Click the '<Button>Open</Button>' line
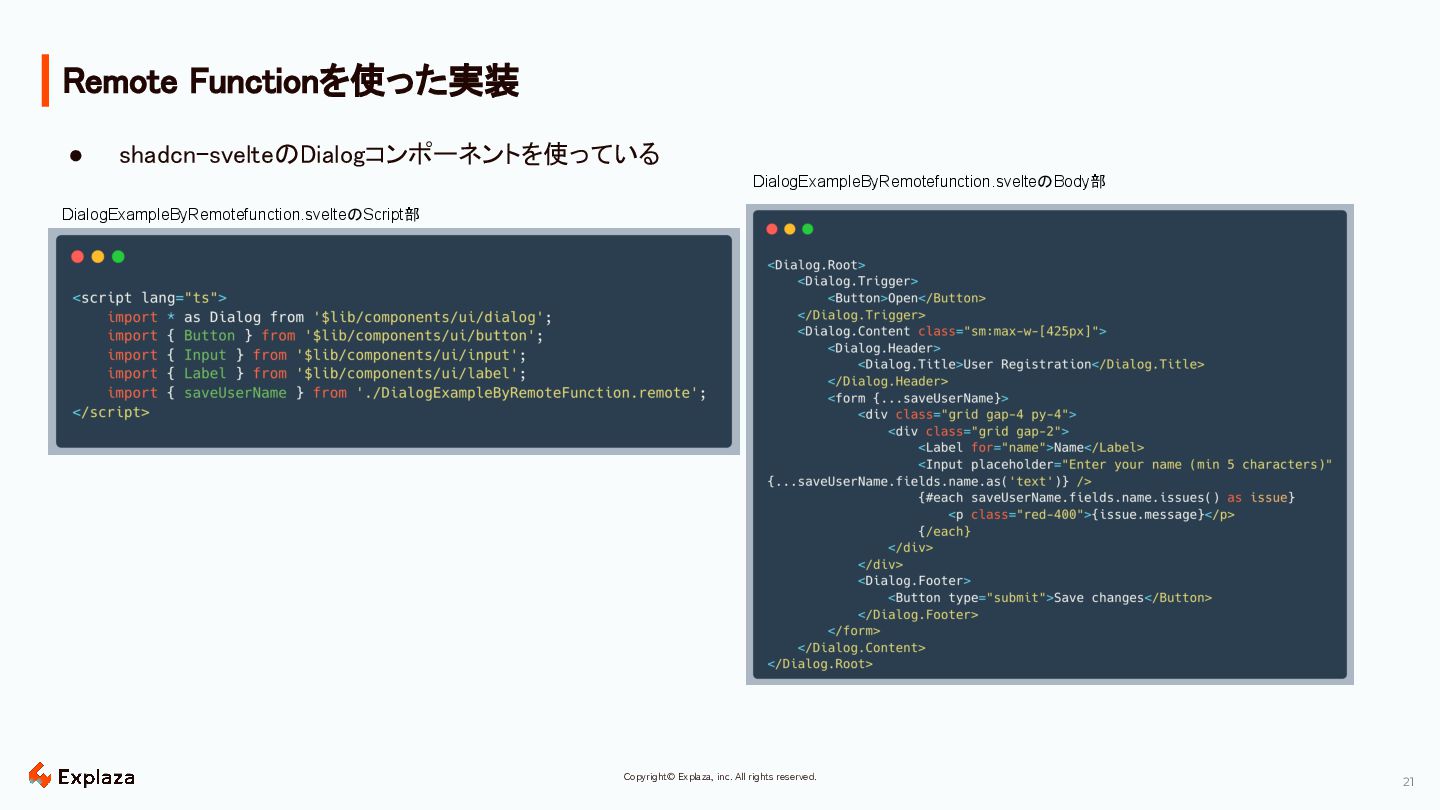The height and width of the screenshot is (810, 1440). 906,298
